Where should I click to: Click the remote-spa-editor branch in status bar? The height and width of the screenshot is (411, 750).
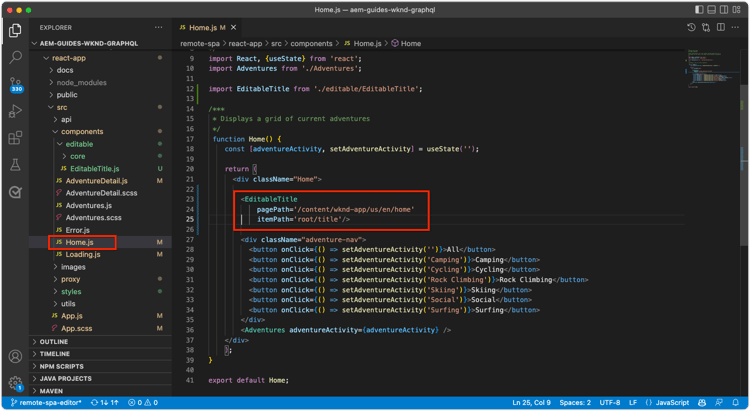(46, 402)
